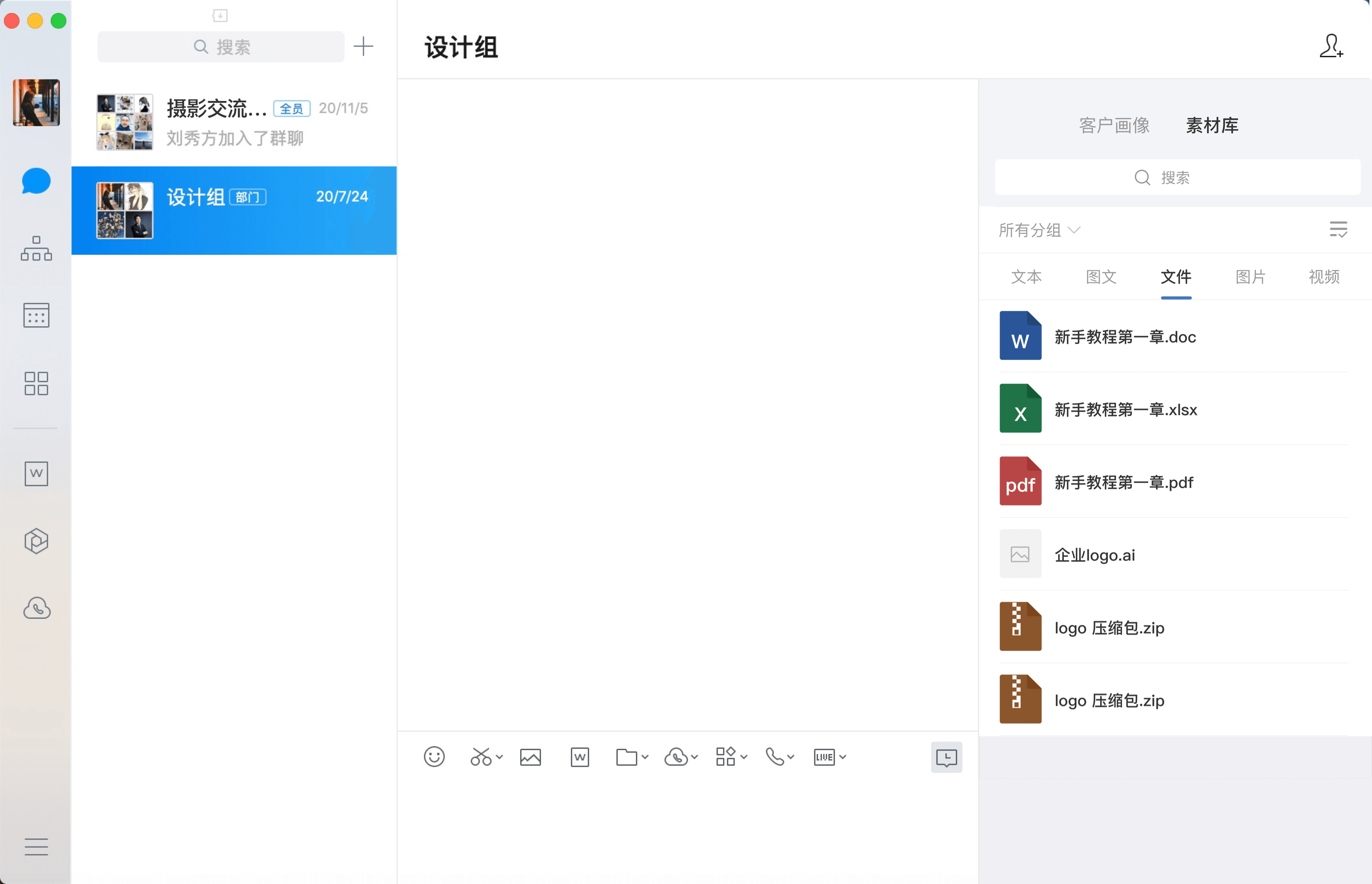Open the calendar icon in left sidebar
This screenshot has width=1372, height=884.
36,315
